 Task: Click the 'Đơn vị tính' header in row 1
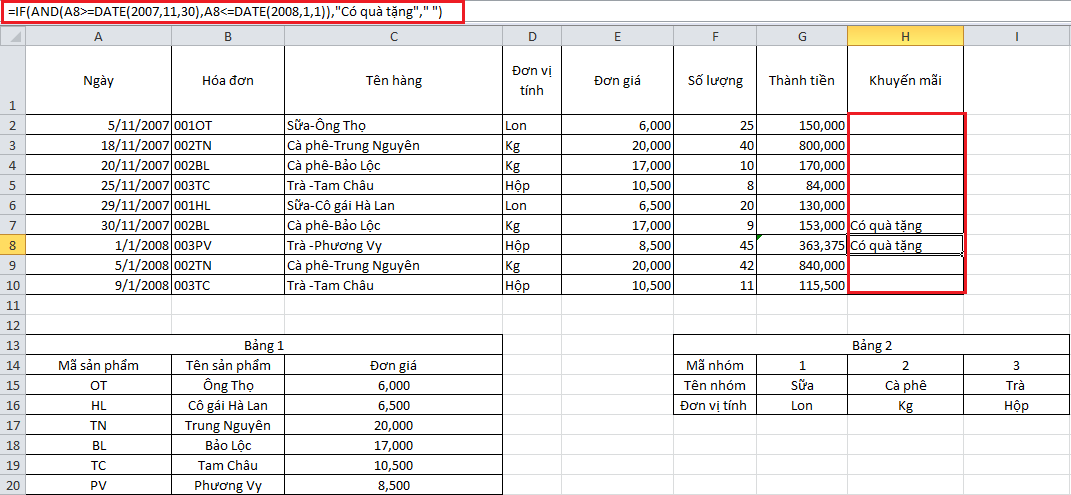point(531,80)
